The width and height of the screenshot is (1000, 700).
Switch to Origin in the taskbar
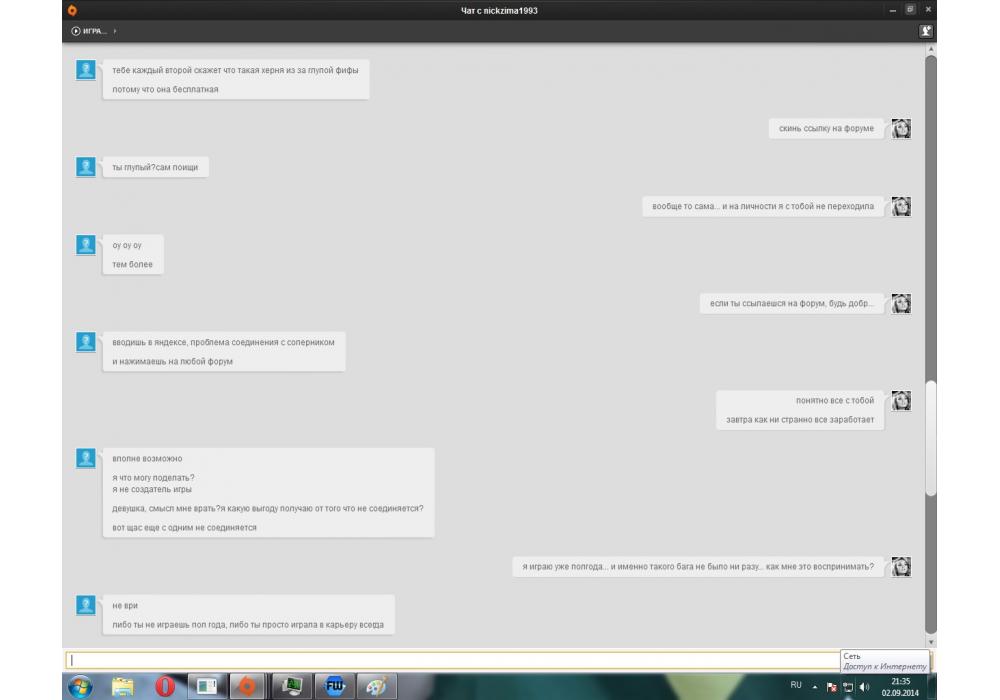coord(247,686)
